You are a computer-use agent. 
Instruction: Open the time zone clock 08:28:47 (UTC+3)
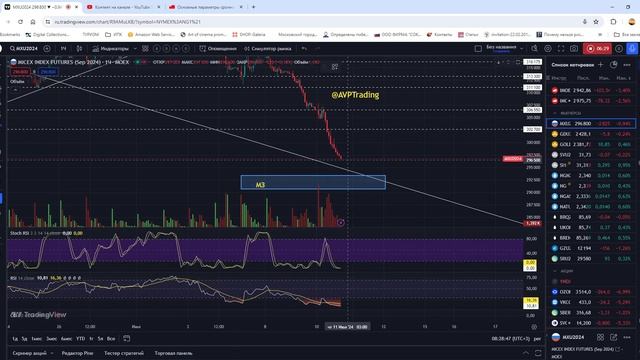click(x=512, y=339)
